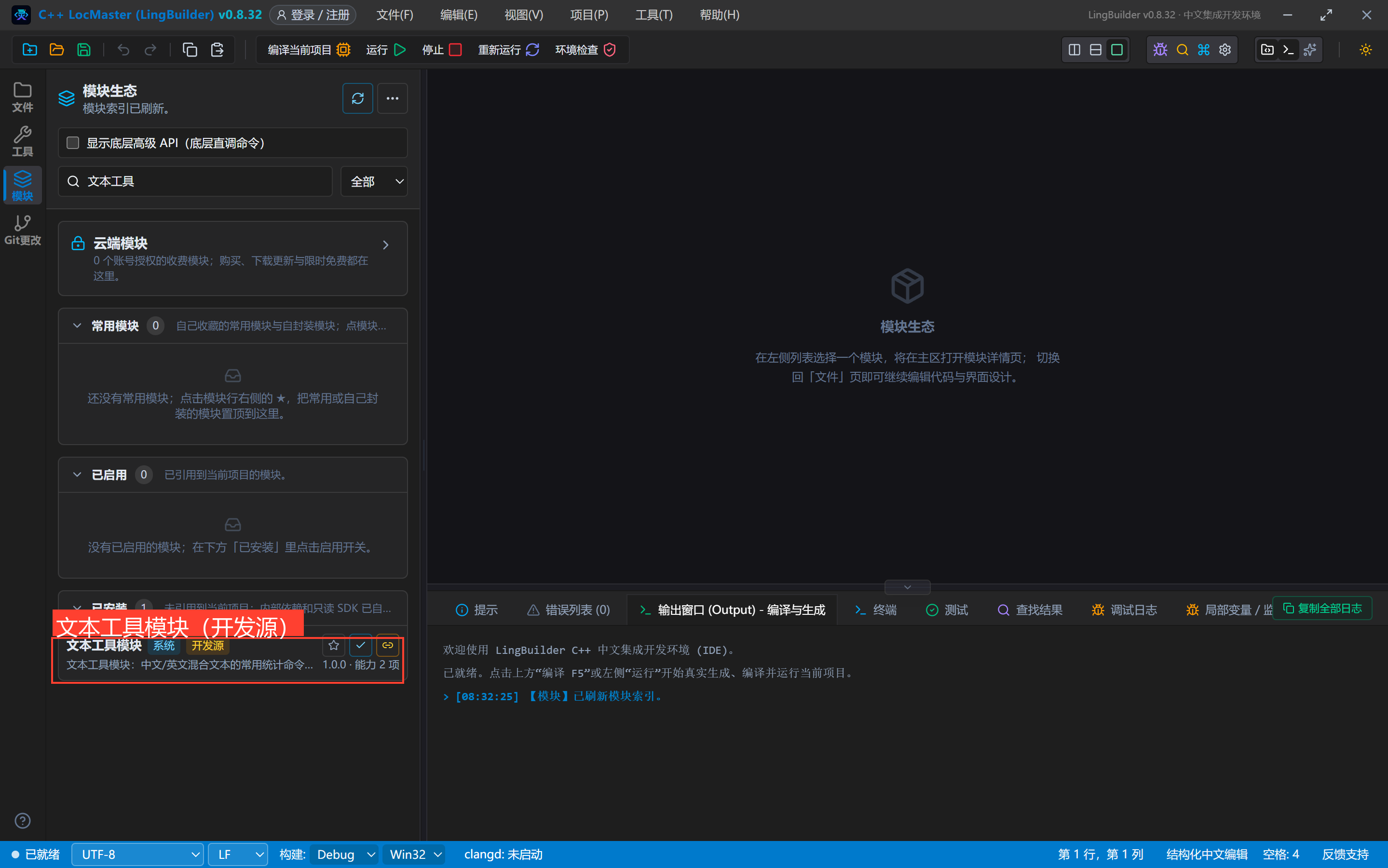The height and width of the screenshot is (868, 1388).
Task: Click 复制全部日志 button
Action: pyautogui.click(x=1322, y=609)
